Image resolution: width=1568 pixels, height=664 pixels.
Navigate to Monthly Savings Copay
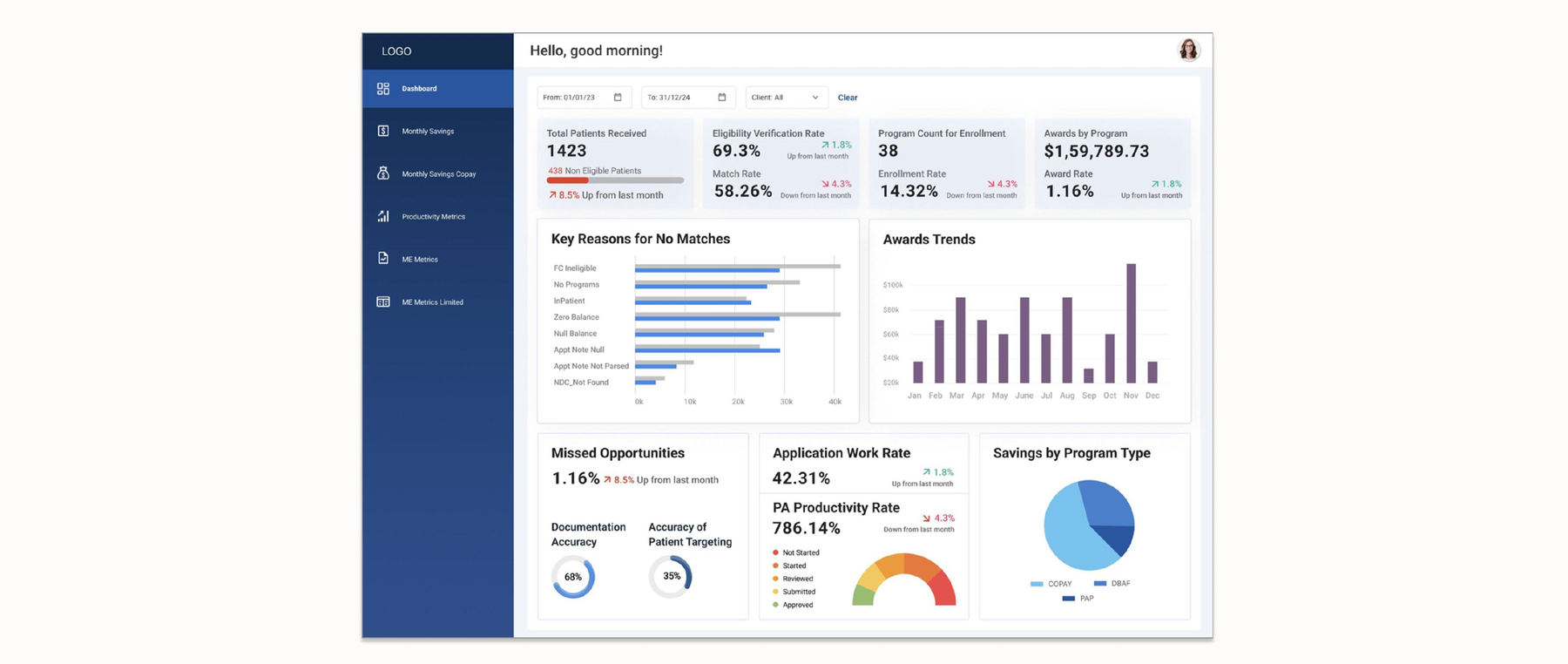438,173
